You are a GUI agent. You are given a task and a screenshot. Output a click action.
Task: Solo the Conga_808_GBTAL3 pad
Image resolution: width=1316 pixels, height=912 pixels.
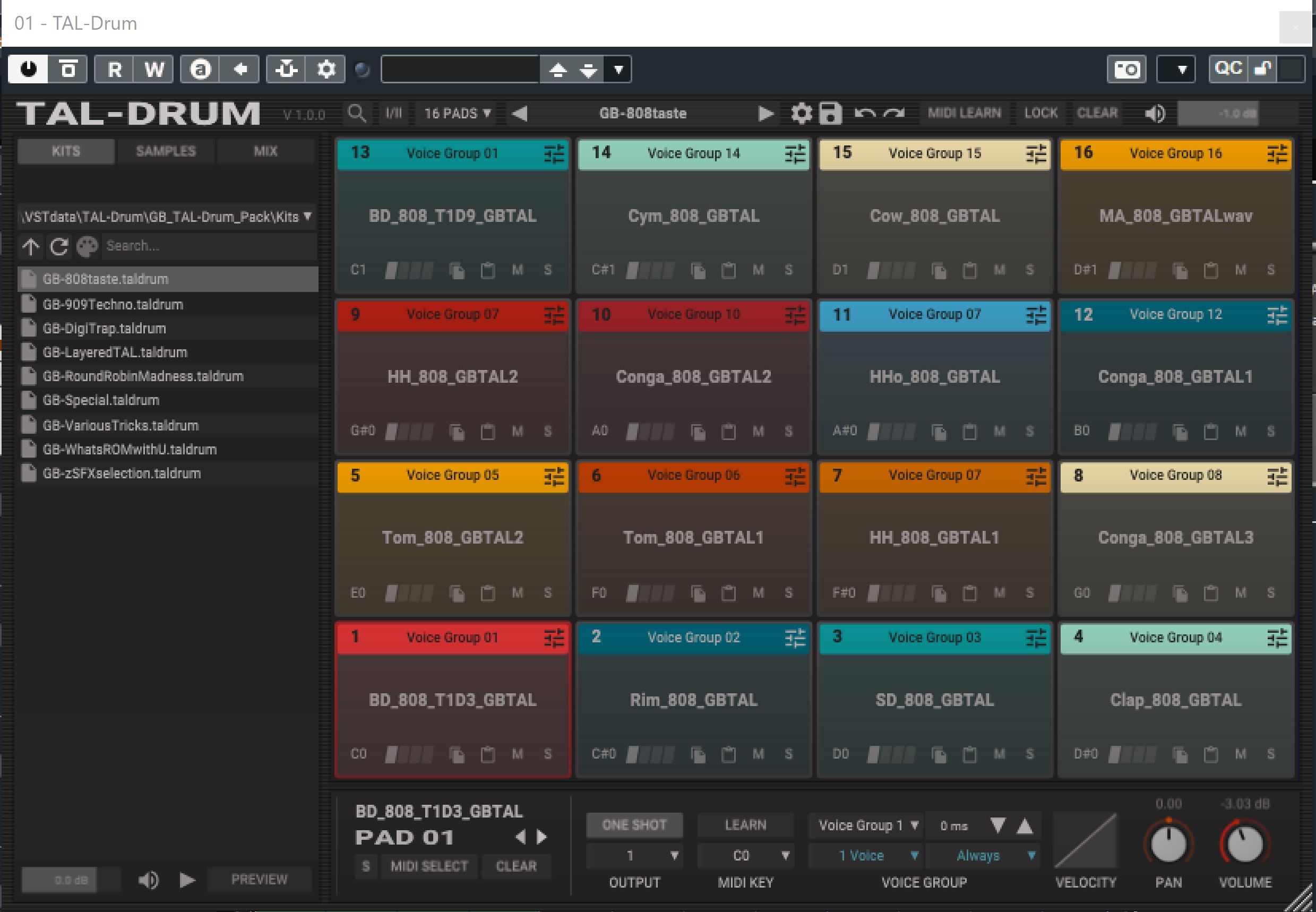tap(1271, 593)
